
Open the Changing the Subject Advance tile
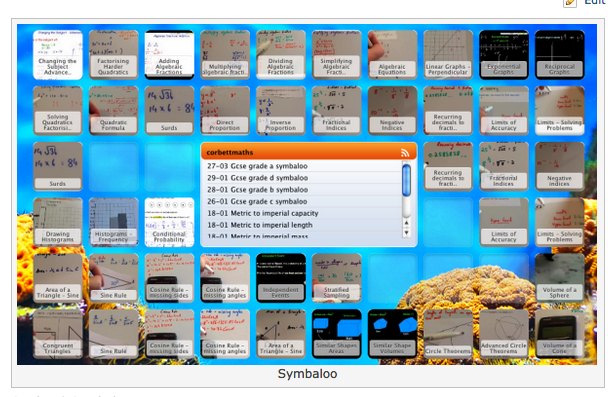coord(58,55)
